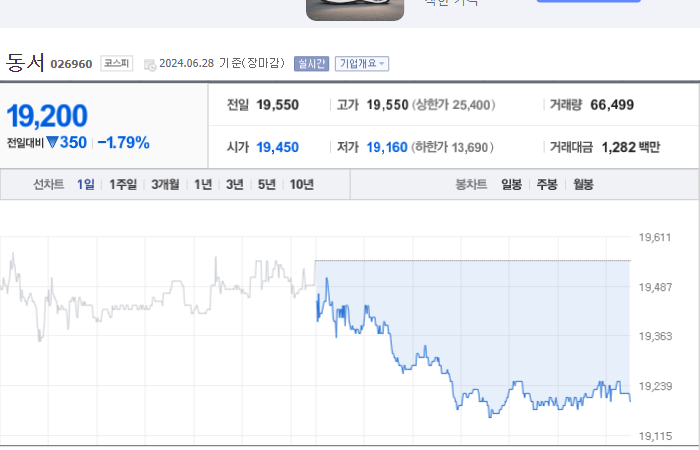Image resolution: width=700 pixels, height=450 pixels.
Task: Click the 실시간 button
Action: click(x=311, y=64)
